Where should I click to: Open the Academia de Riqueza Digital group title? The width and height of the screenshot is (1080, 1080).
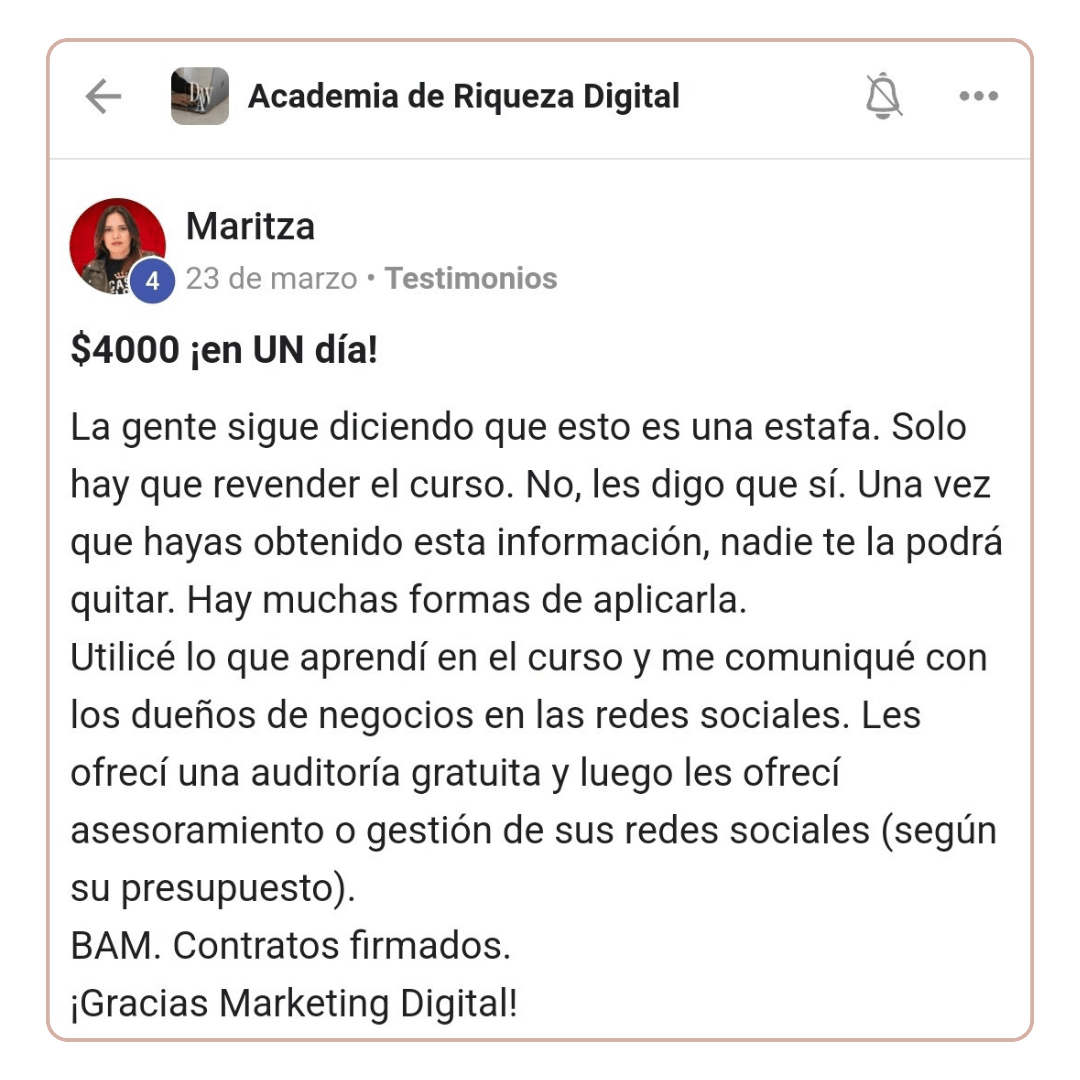[x=464, y=96]
